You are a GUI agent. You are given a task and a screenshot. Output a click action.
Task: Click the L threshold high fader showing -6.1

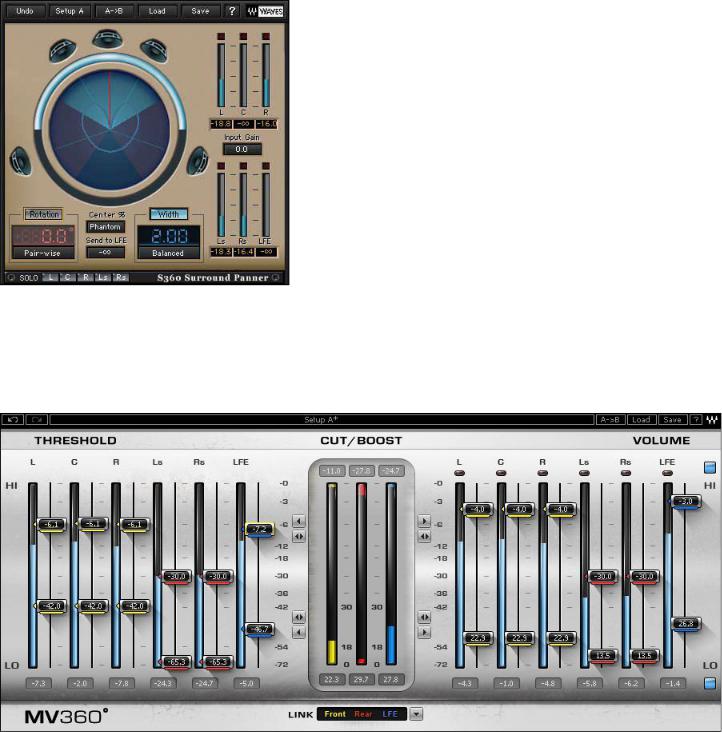pos(51,525)
